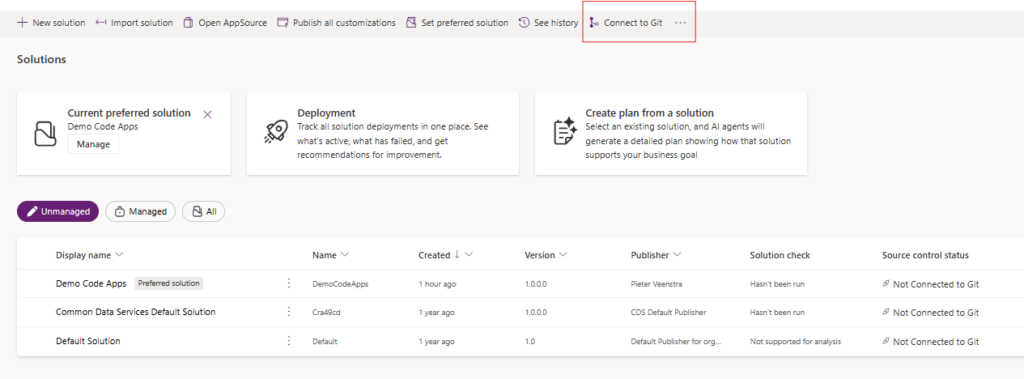Click Git status icon in DemoCodeApps row
The image size is (1024, 379).
pyautogui.click(x=886, y=284)
